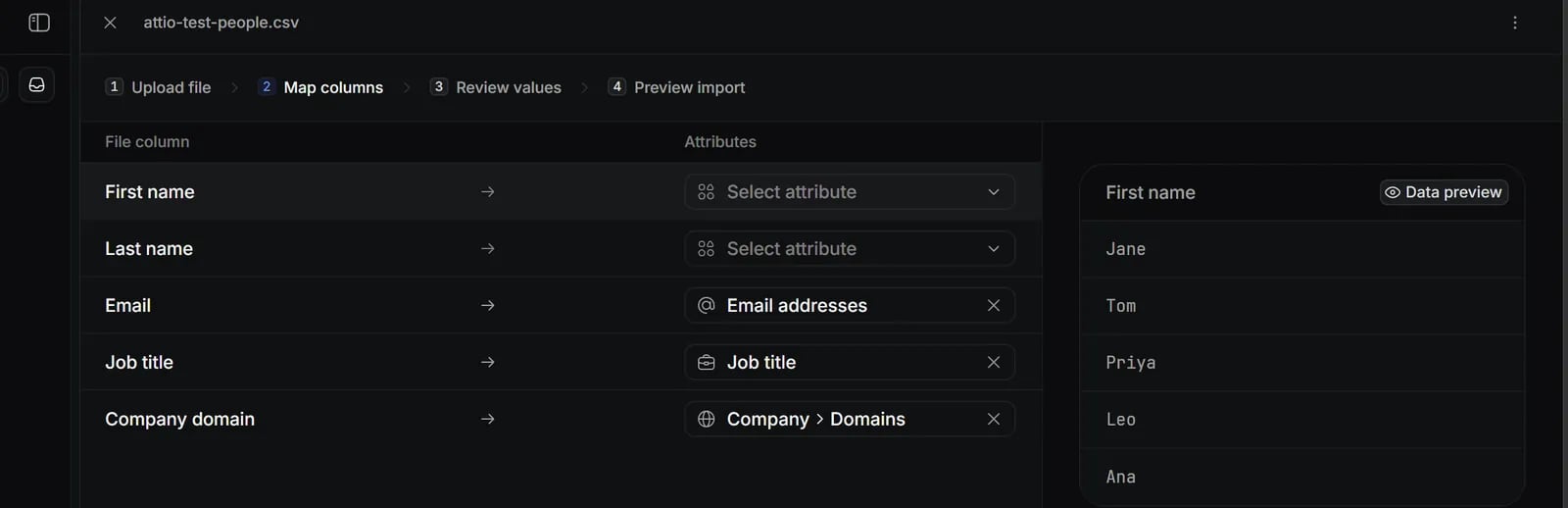This screenshot has width=1568, height=508.
Task: Clear the Job title attribute mapping
Action: click(x=994, y=363)
